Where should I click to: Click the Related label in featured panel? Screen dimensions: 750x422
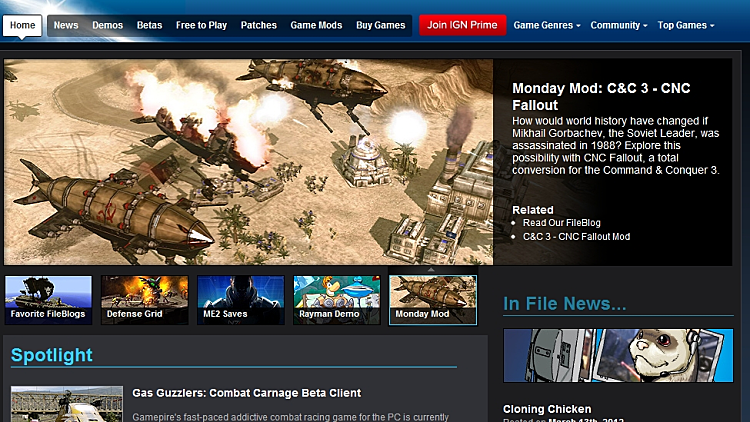point(532,210)
